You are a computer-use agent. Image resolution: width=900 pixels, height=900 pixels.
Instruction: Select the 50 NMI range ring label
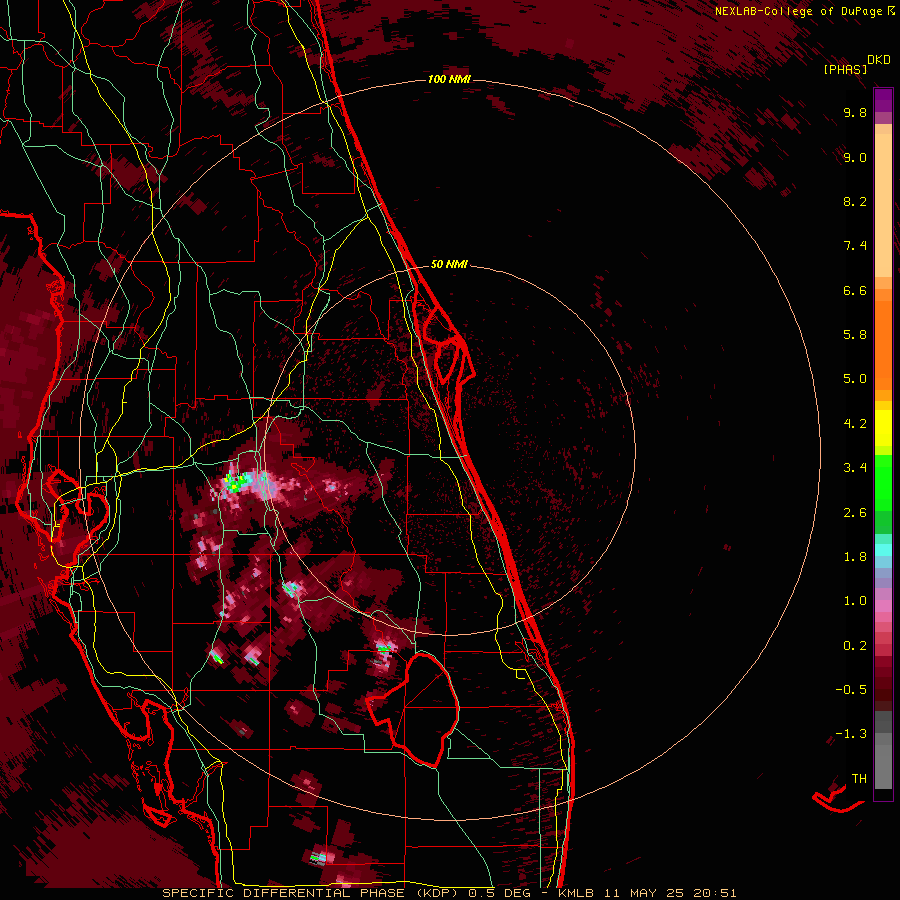coord(449,264)
